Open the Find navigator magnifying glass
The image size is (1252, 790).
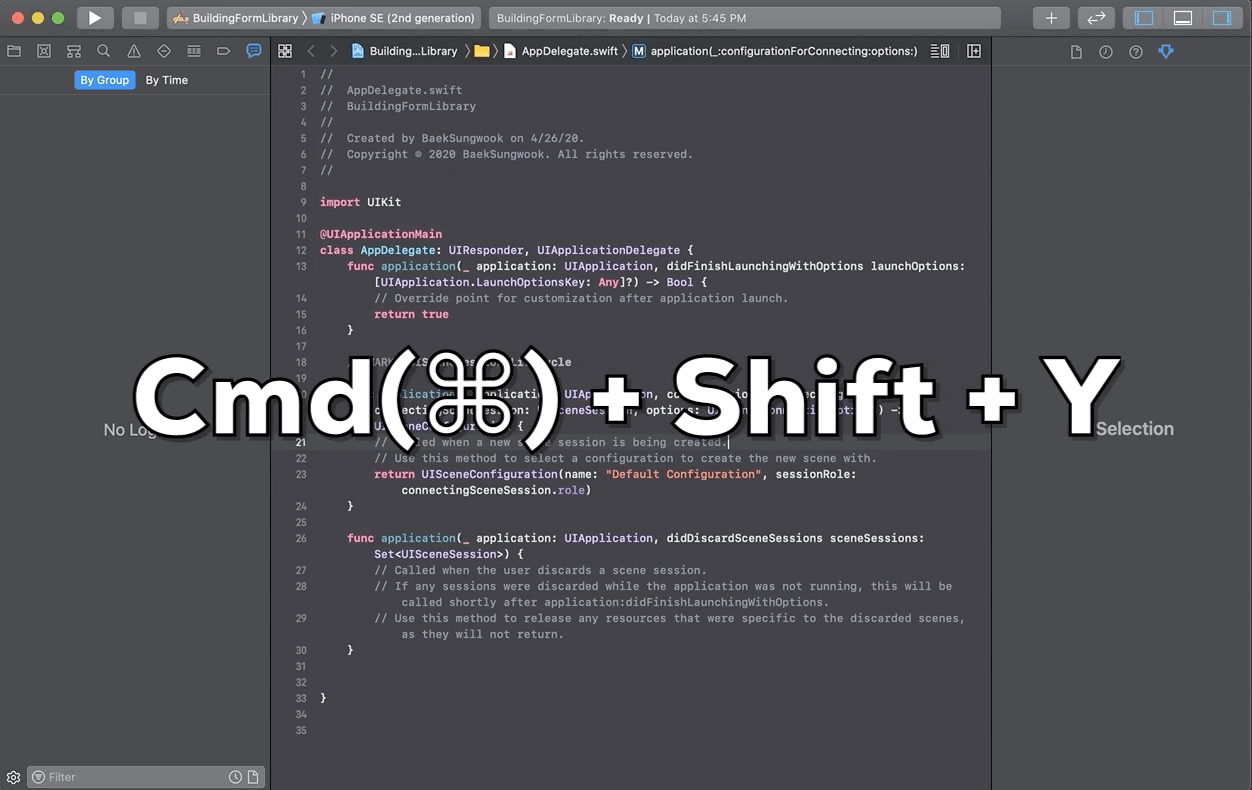click(104, 51)
